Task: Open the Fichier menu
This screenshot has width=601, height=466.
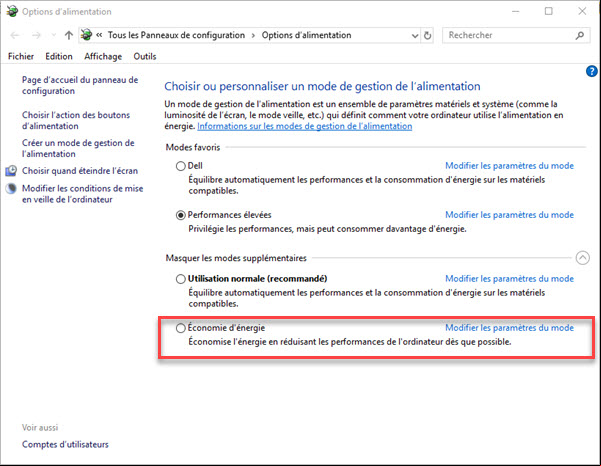Action: [x=21, y=56]
